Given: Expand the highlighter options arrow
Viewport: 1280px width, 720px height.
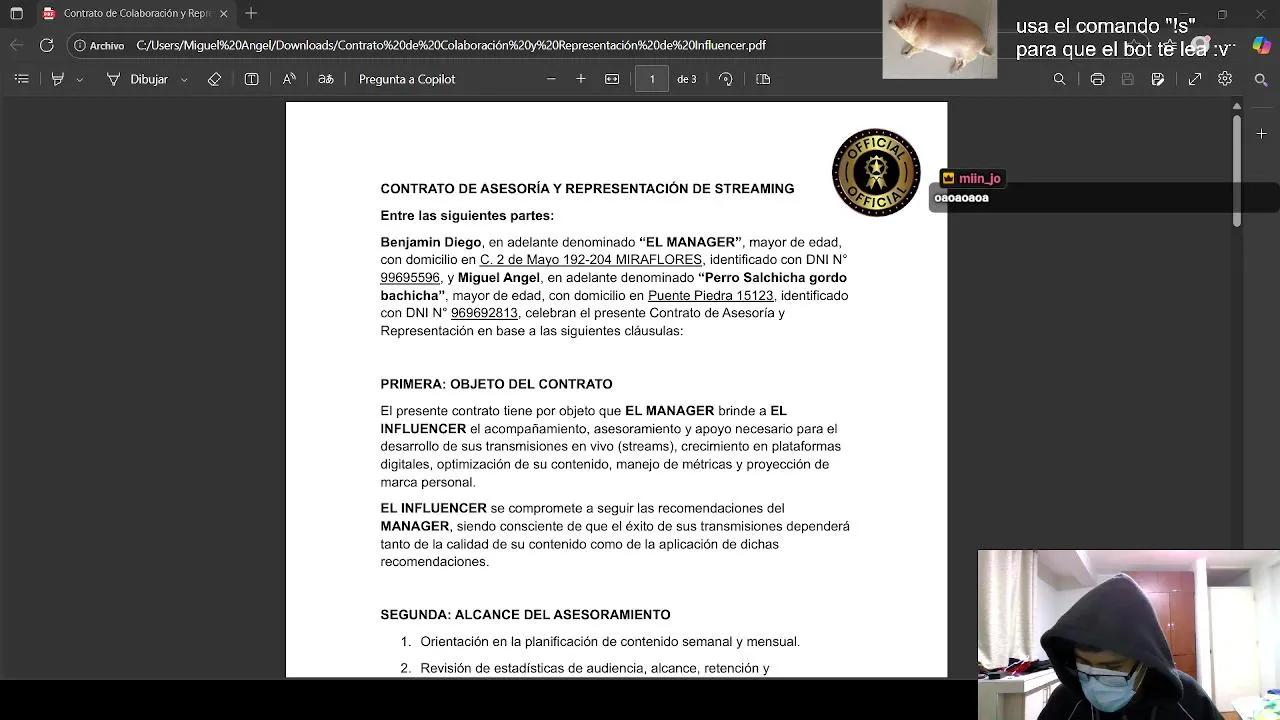Looking at the screenshot, I should (80, 79).
